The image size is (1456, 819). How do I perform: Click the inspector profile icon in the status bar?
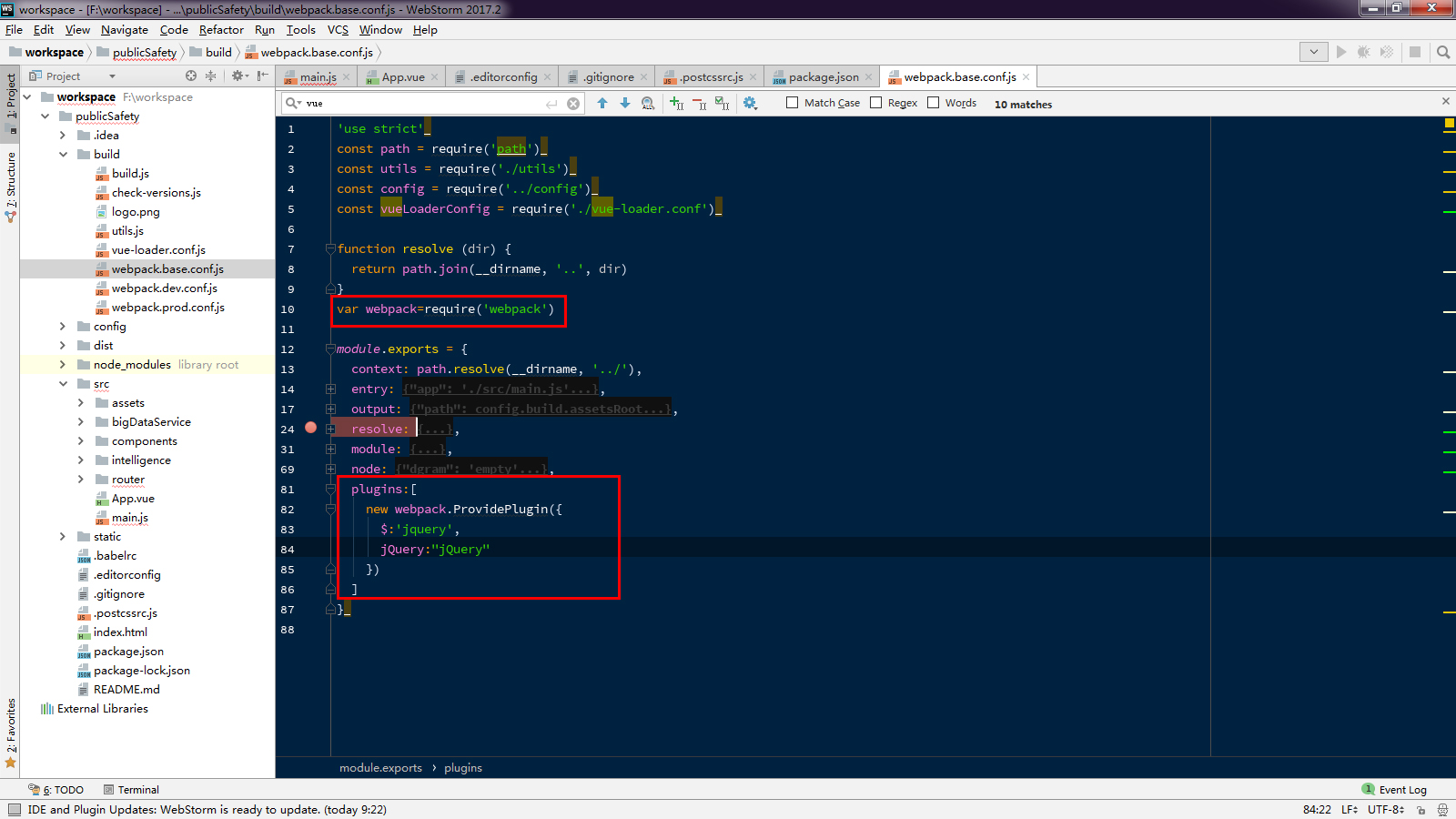1442,810
